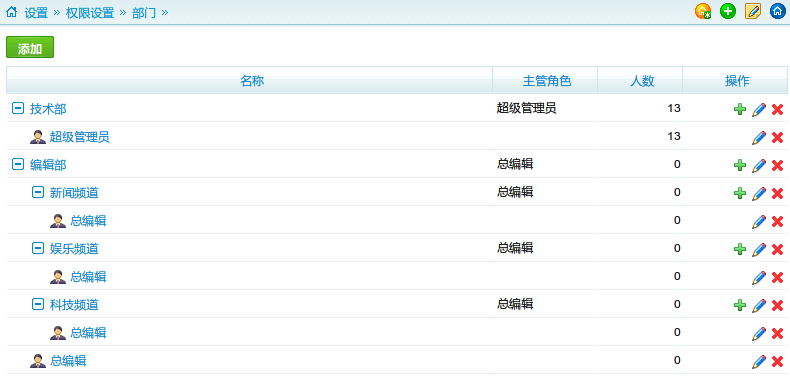Click 超级管理员 in 技术部's 主管角色 cell

coord(526,108)
